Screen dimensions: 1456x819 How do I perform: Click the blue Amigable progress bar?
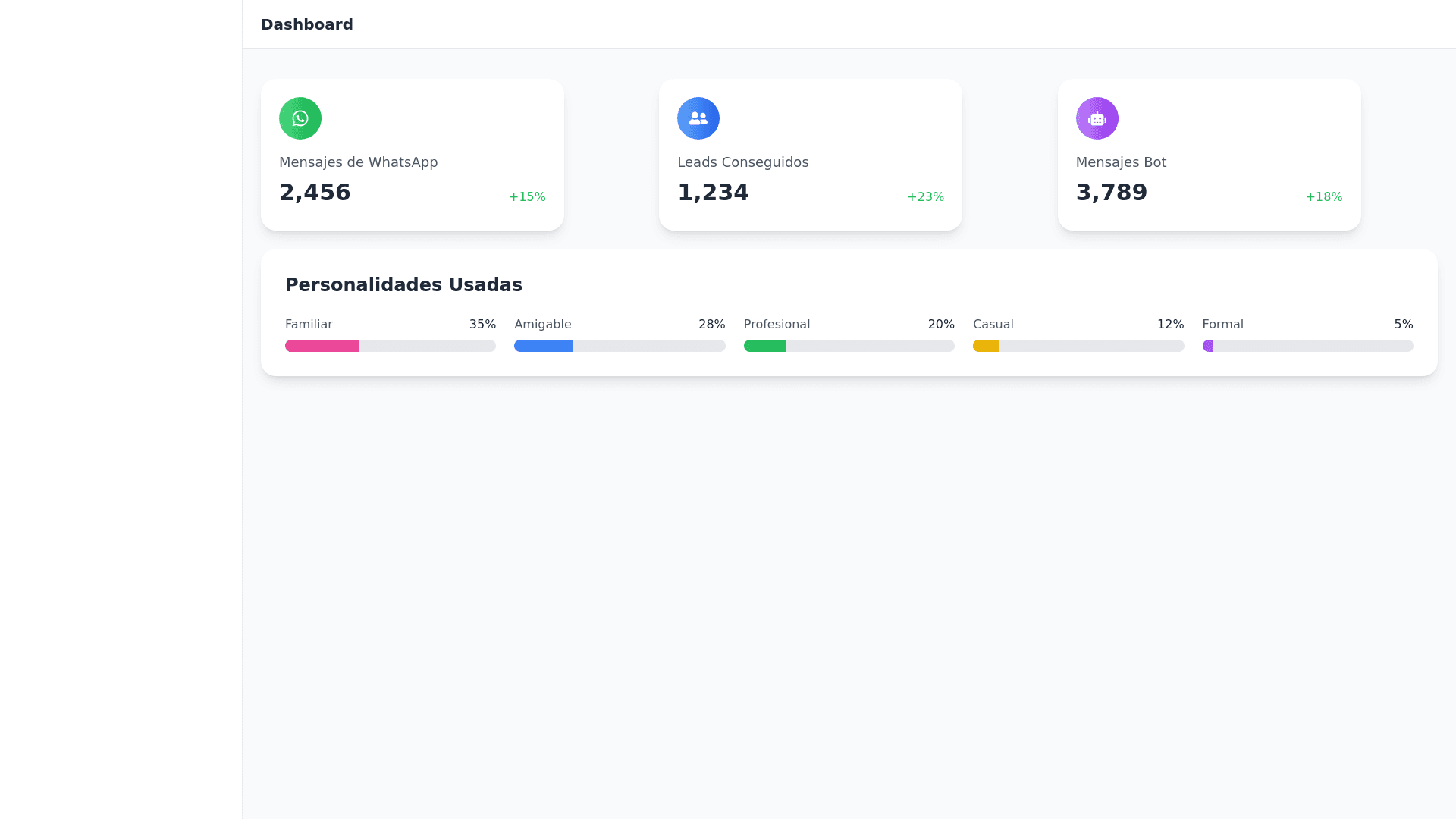[x=543, y=346]
